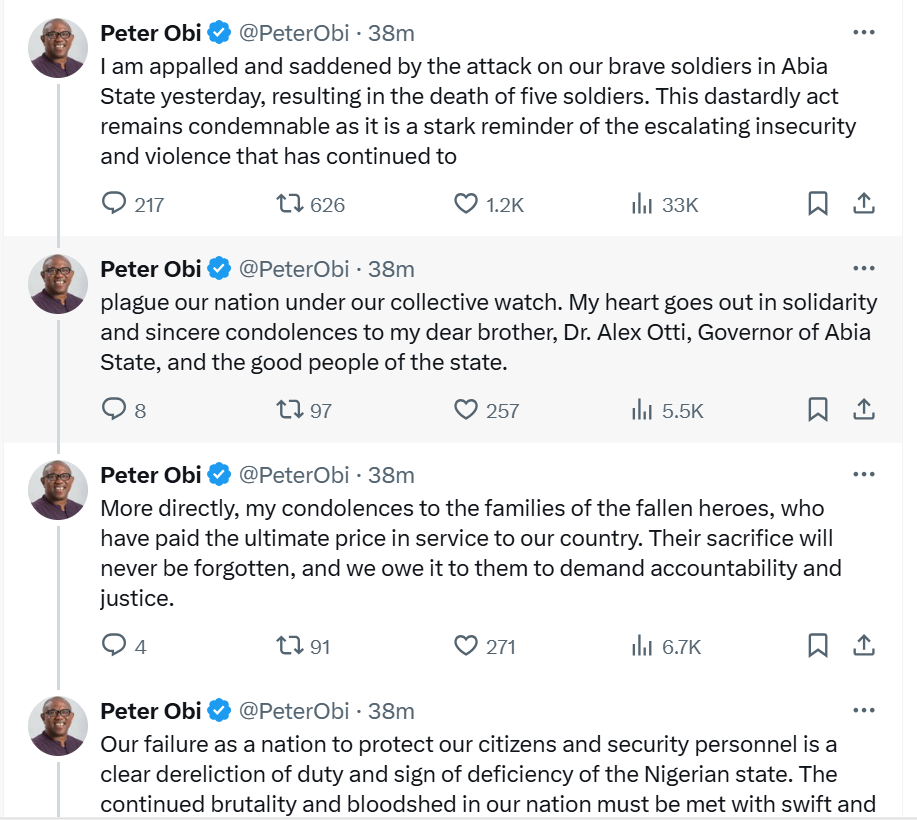Click Peter Obi name on second tweet
This screenshot has width=917, height=820.
(x=151, y=269)
